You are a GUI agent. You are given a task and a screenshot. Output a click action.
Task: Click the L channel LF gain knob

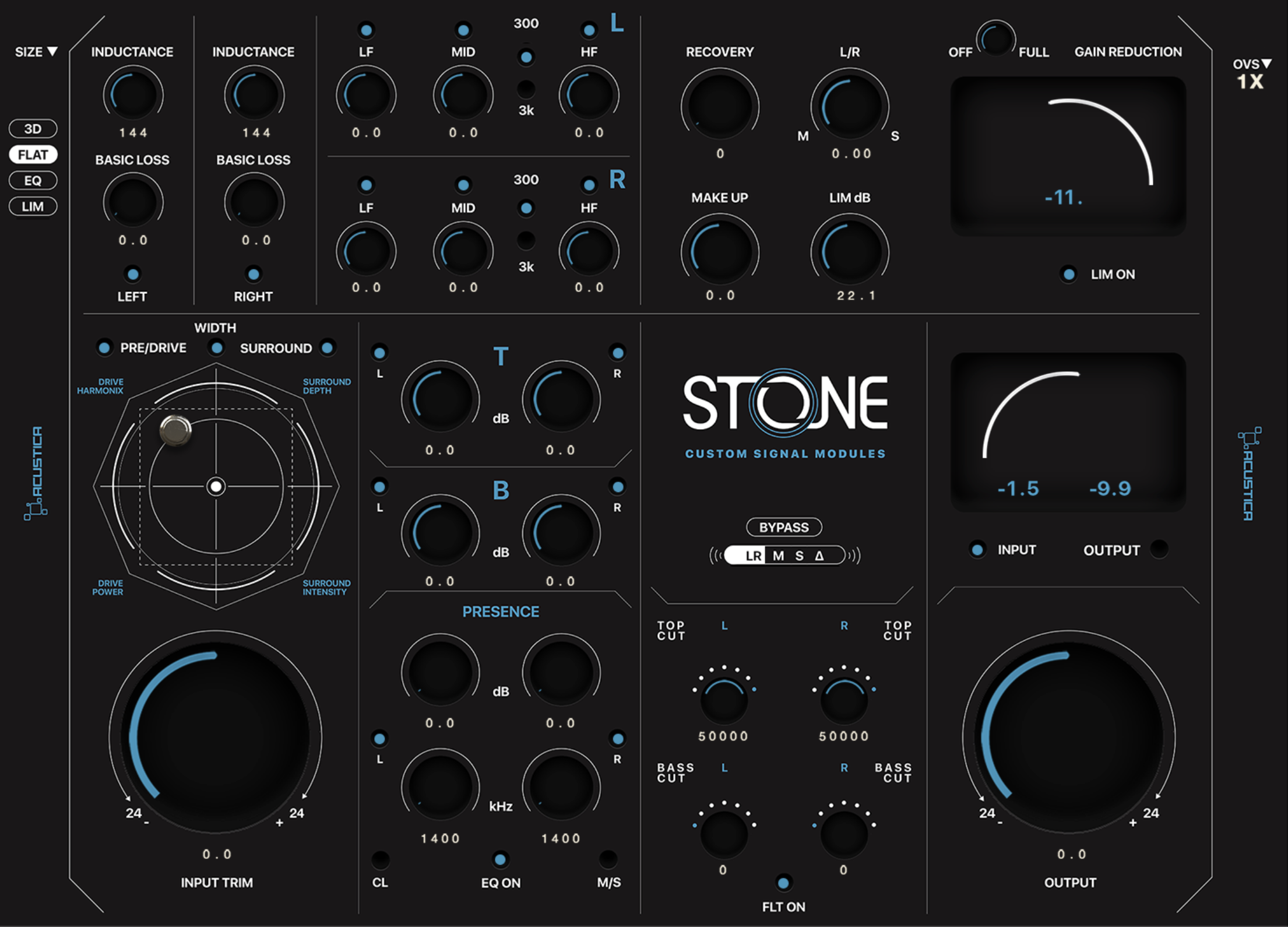point(366,94)
